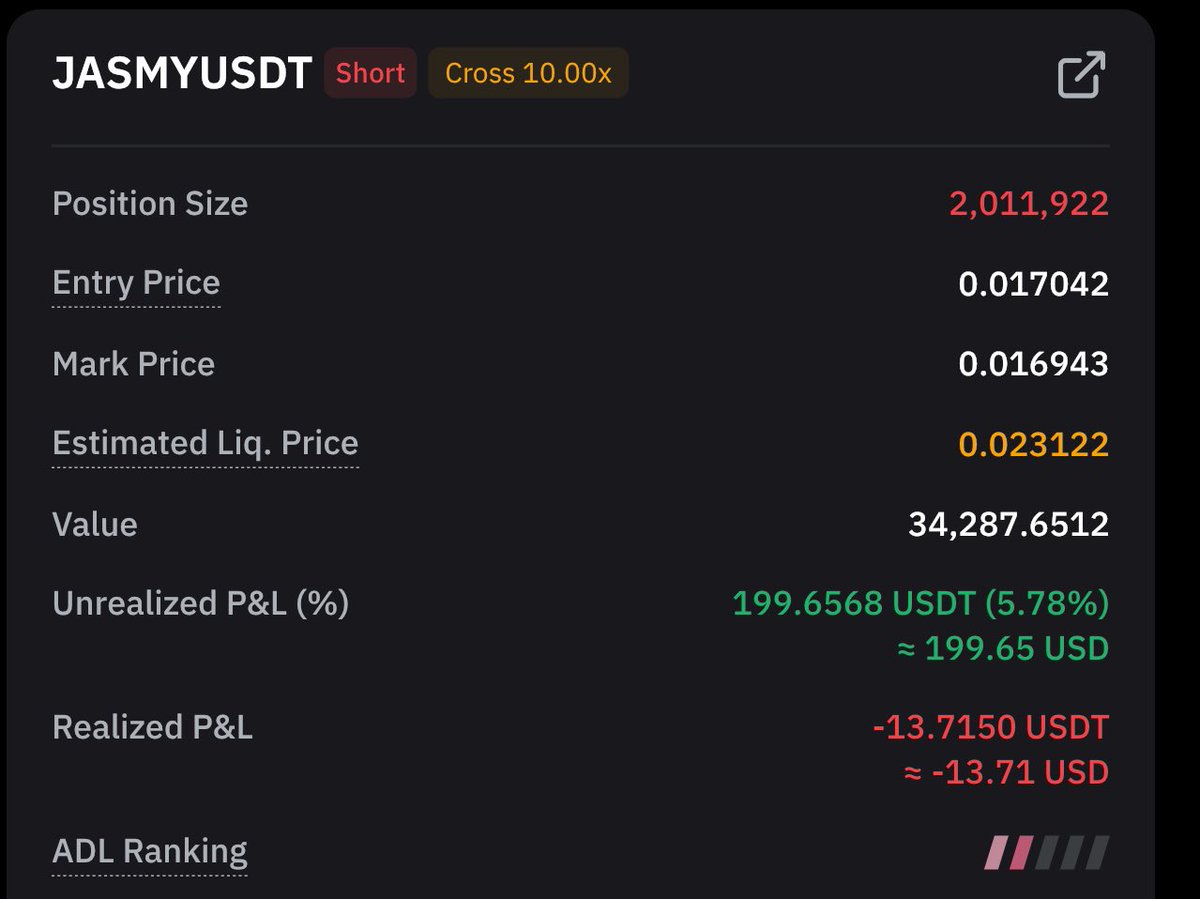1200x899 pixels.
Task: Tap the Cross 10.00x leverage badge
Action: pos(528,73)
